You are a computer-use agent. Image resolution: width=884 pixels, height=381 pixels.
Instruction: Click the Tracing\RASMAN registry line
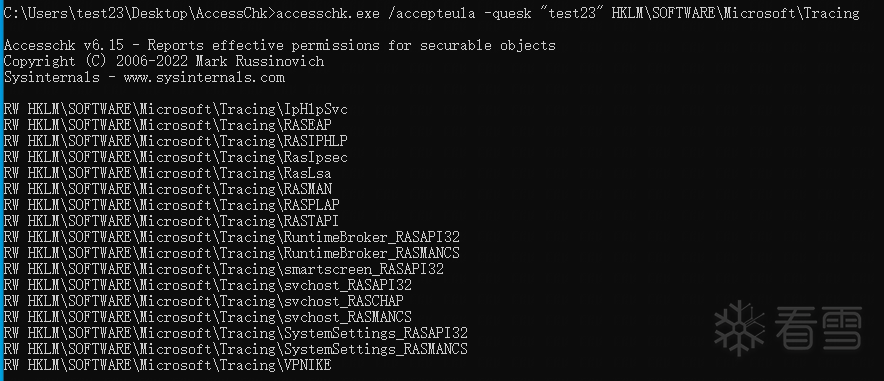click(x=167, y=189)
